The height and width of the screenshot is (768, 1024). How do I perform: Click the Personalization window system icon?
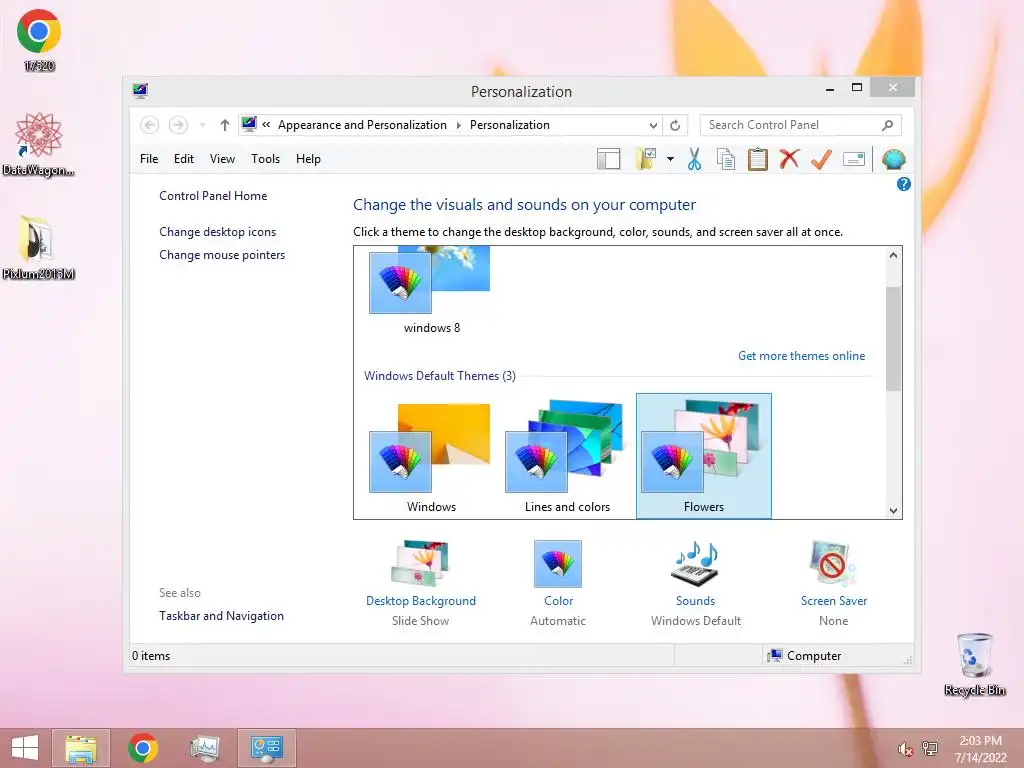140,91
